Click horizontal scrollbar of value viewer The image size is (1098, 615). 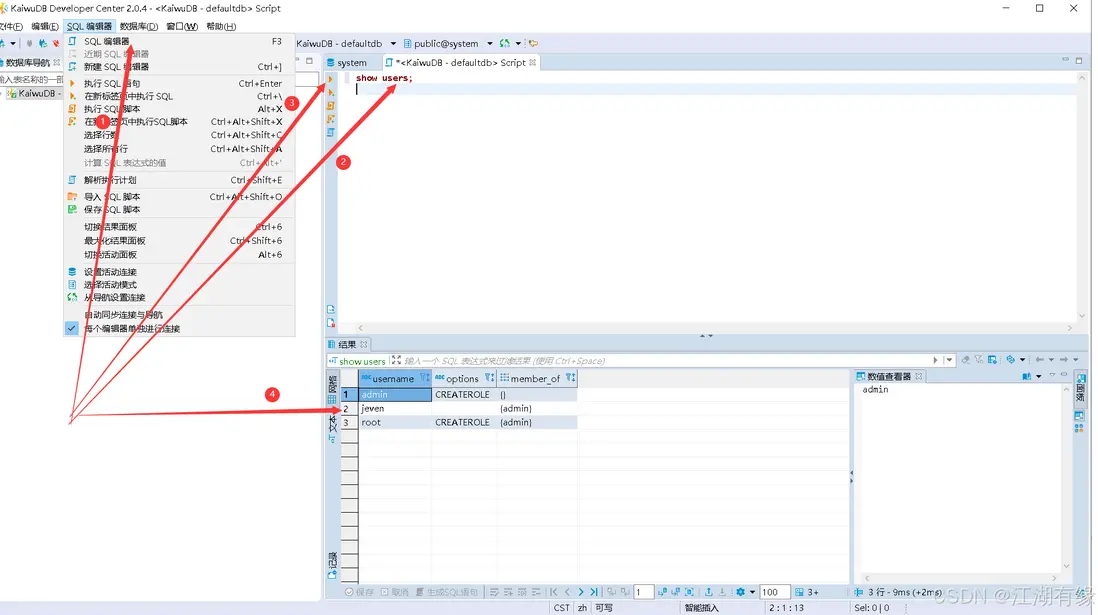click(961, 578)
